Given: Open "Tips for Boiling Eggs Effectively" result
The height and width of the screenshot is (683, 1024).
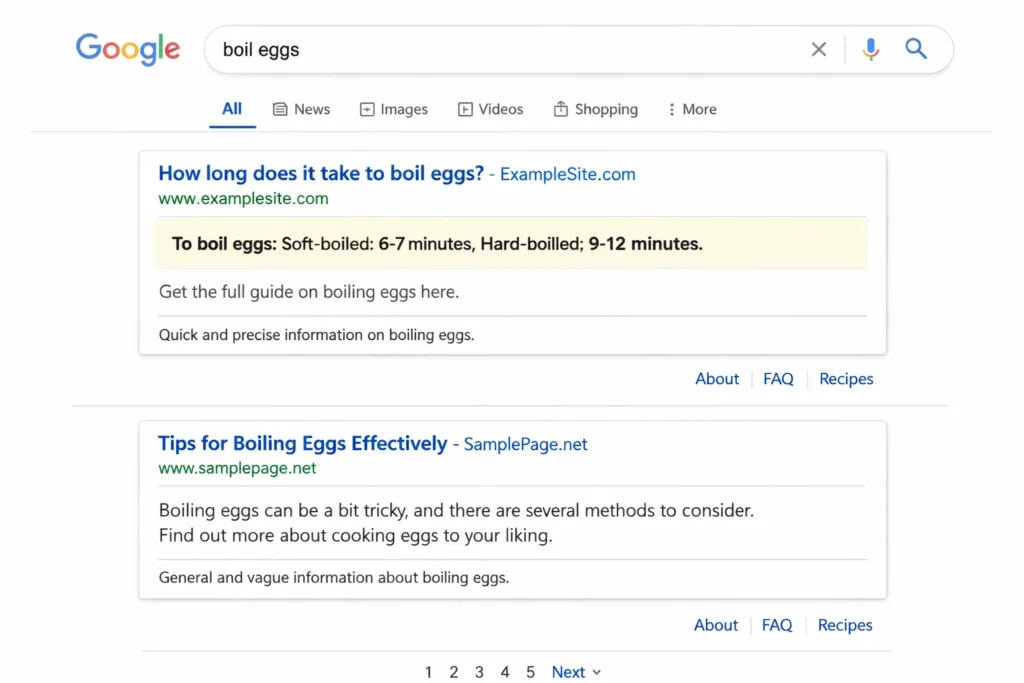Looking at the screenshot, I should [302, 444].
